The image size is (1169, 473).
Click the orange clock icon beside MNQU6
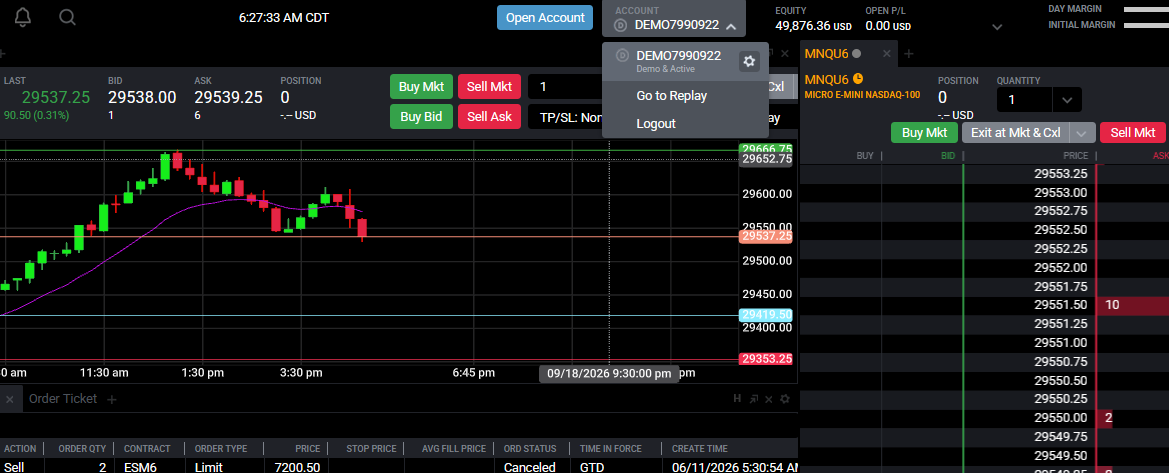pos(857,78)
